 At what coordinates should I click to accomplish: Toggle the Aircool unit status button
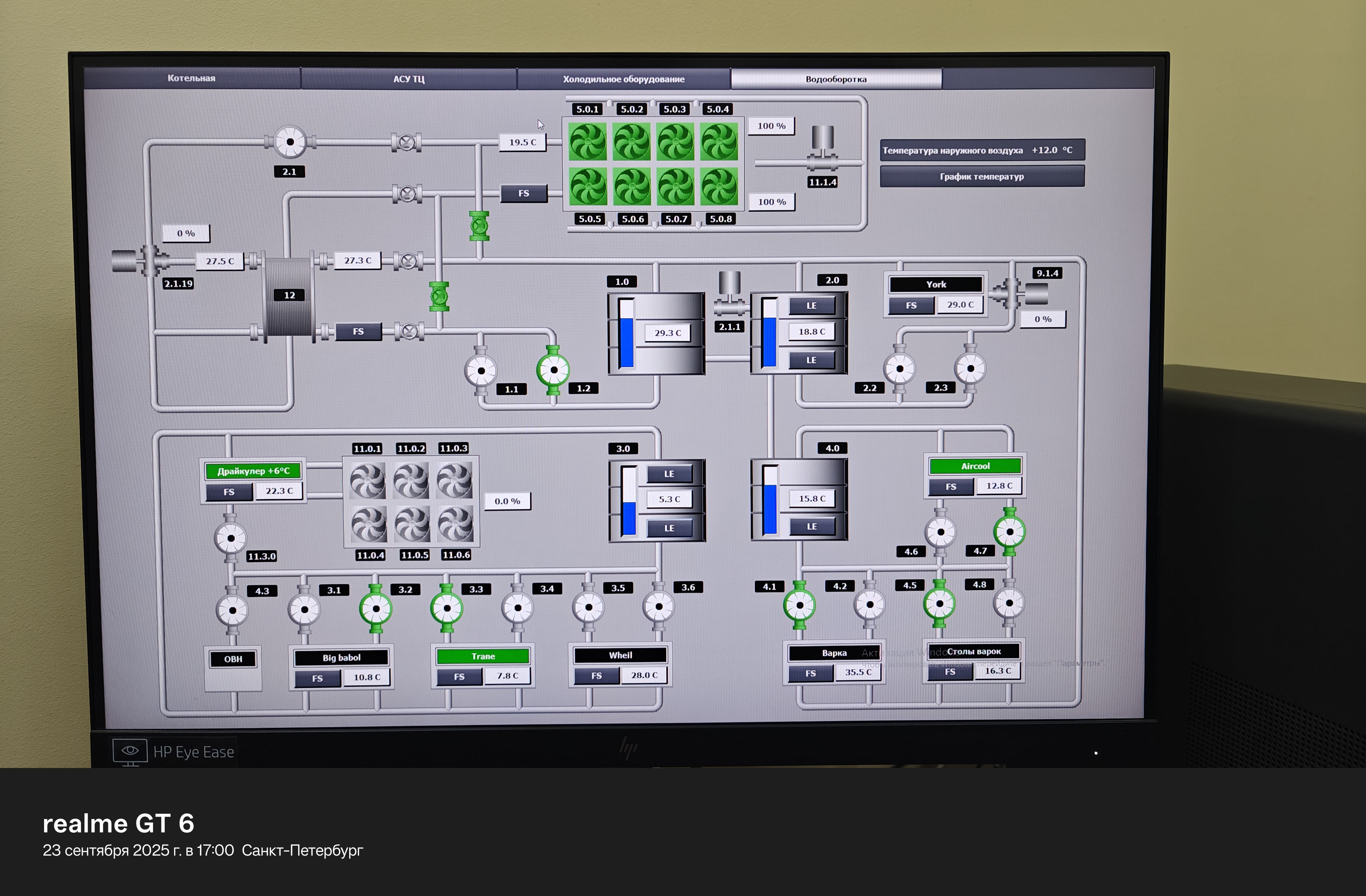pyautogui.click(x=975, y=466)
